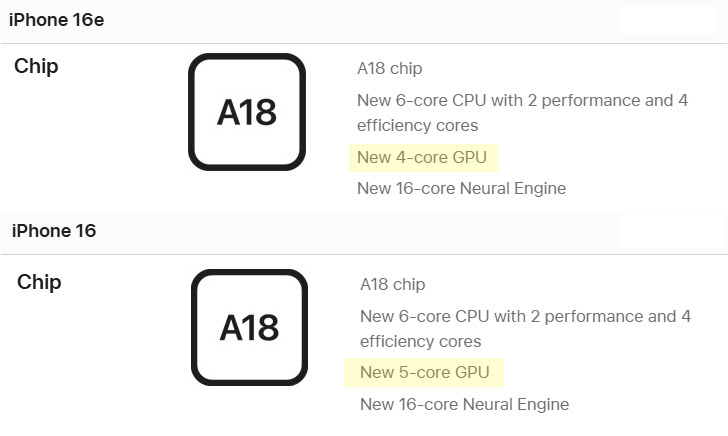Select the iPhone 16e section heading

[x=57, y=20]
